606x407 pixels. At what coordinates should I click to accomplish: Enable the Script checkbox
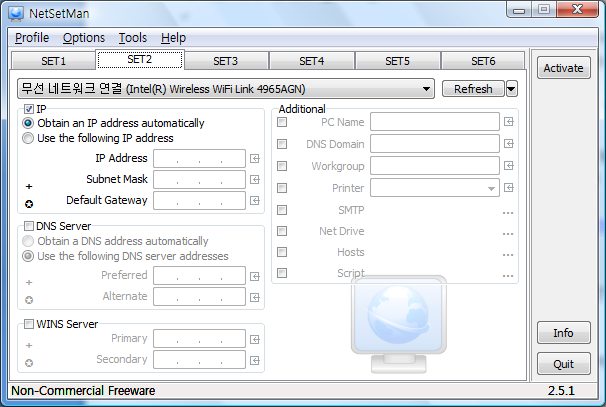point(282,273)
